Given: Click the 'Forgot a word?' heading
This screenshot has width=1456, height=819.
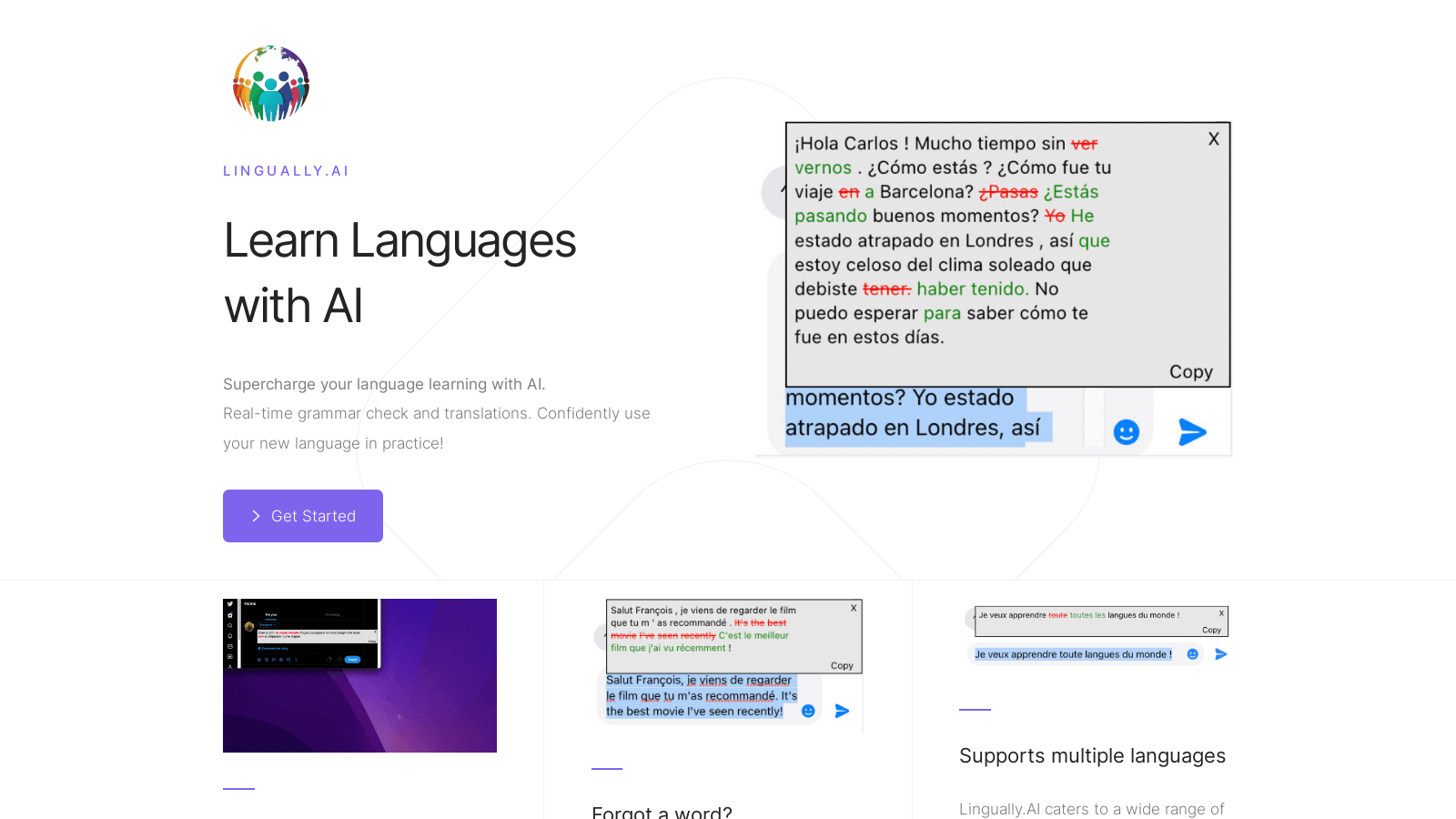Looking at the screenshot, I should click(662, 812).
